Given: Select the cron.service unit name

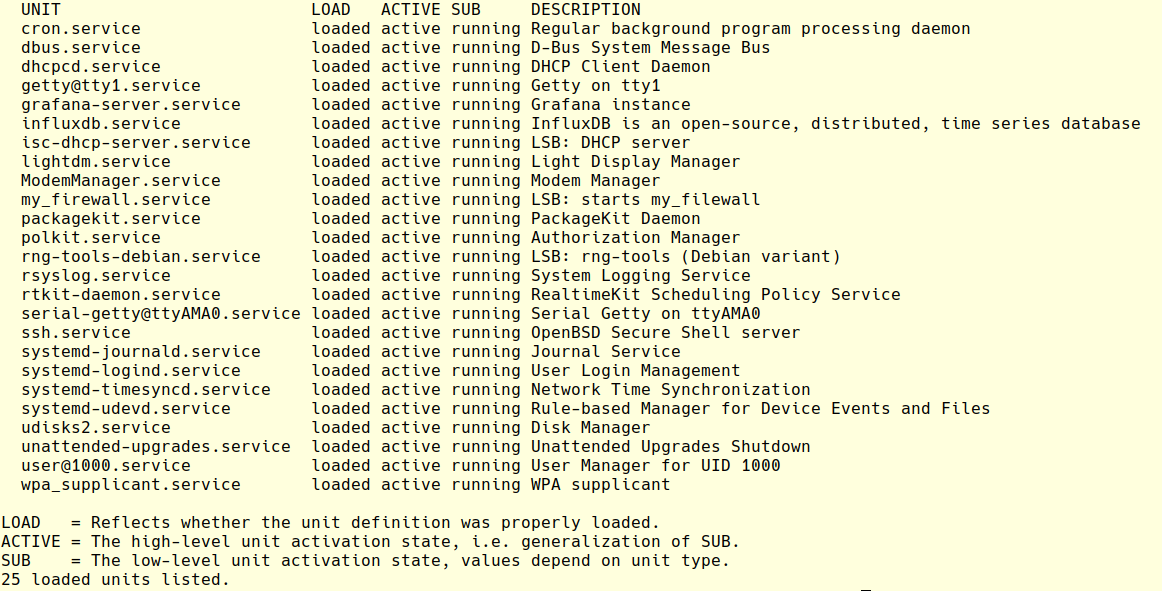Looking at the screenshot, I should (81, 29).
